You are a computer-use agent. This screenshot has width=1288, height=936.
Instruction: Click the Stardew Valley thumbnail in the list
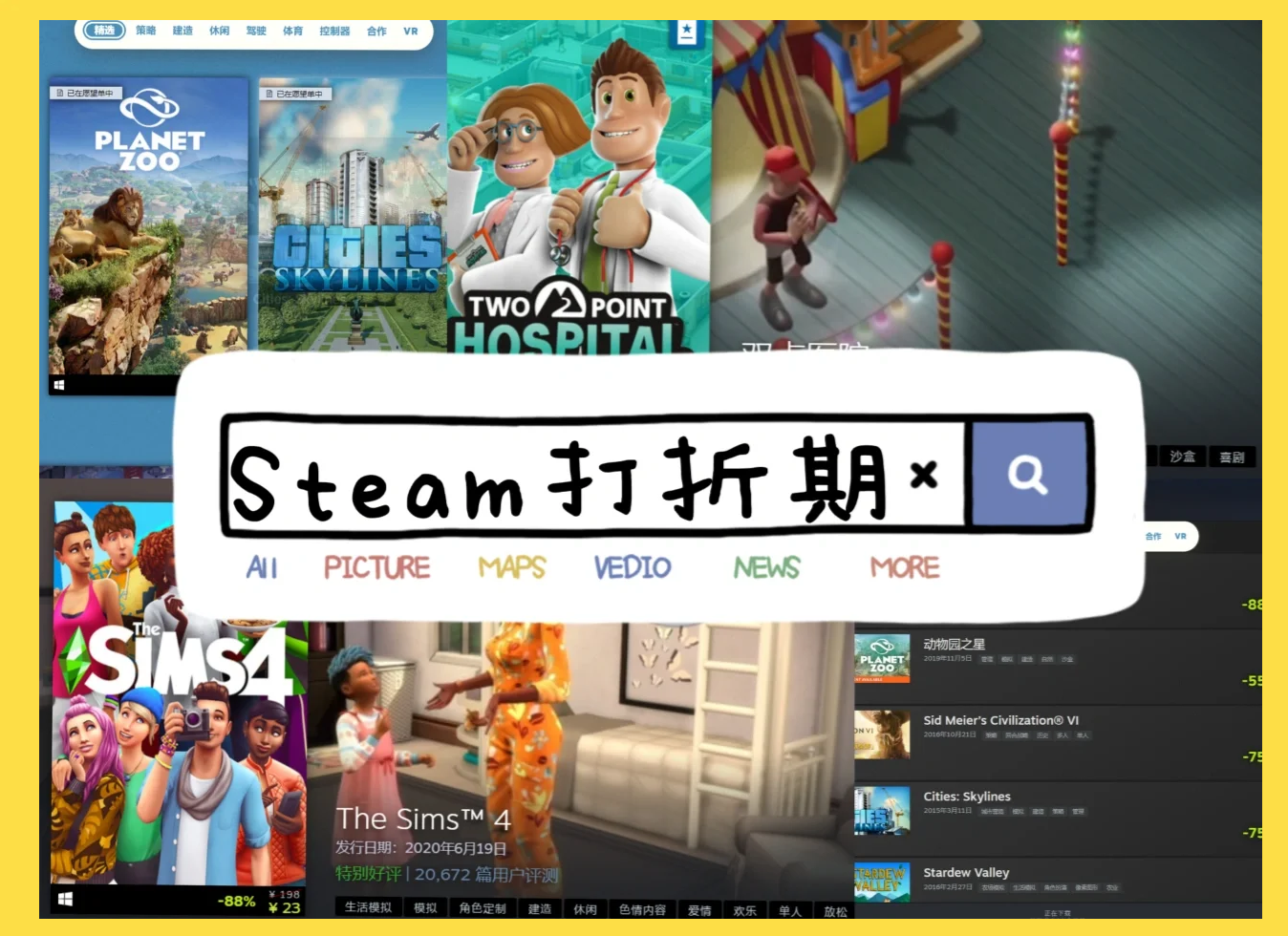click(x=880, y=882)
